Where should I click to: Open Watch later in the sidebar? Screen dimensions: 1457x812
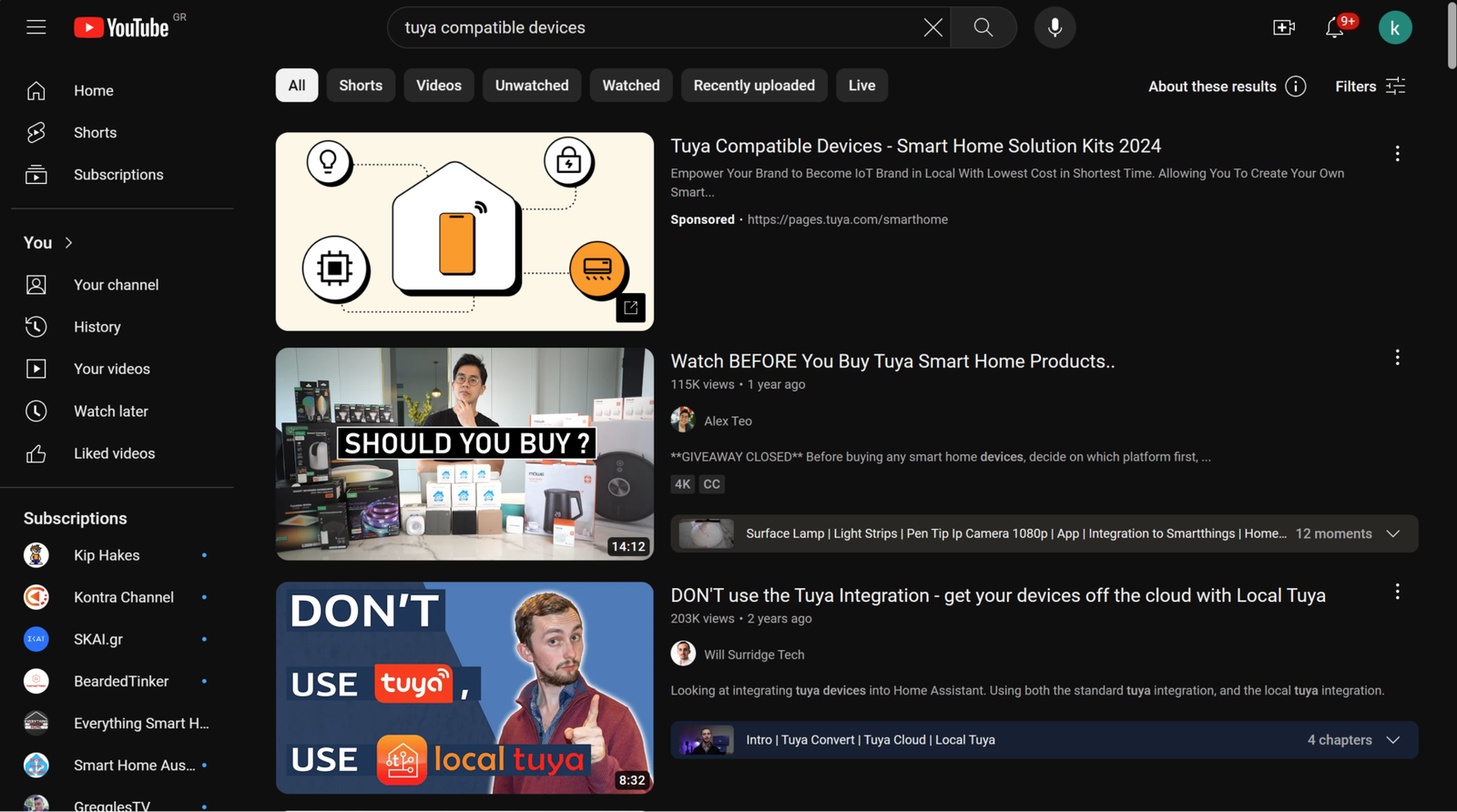click(x=111, y=411)
